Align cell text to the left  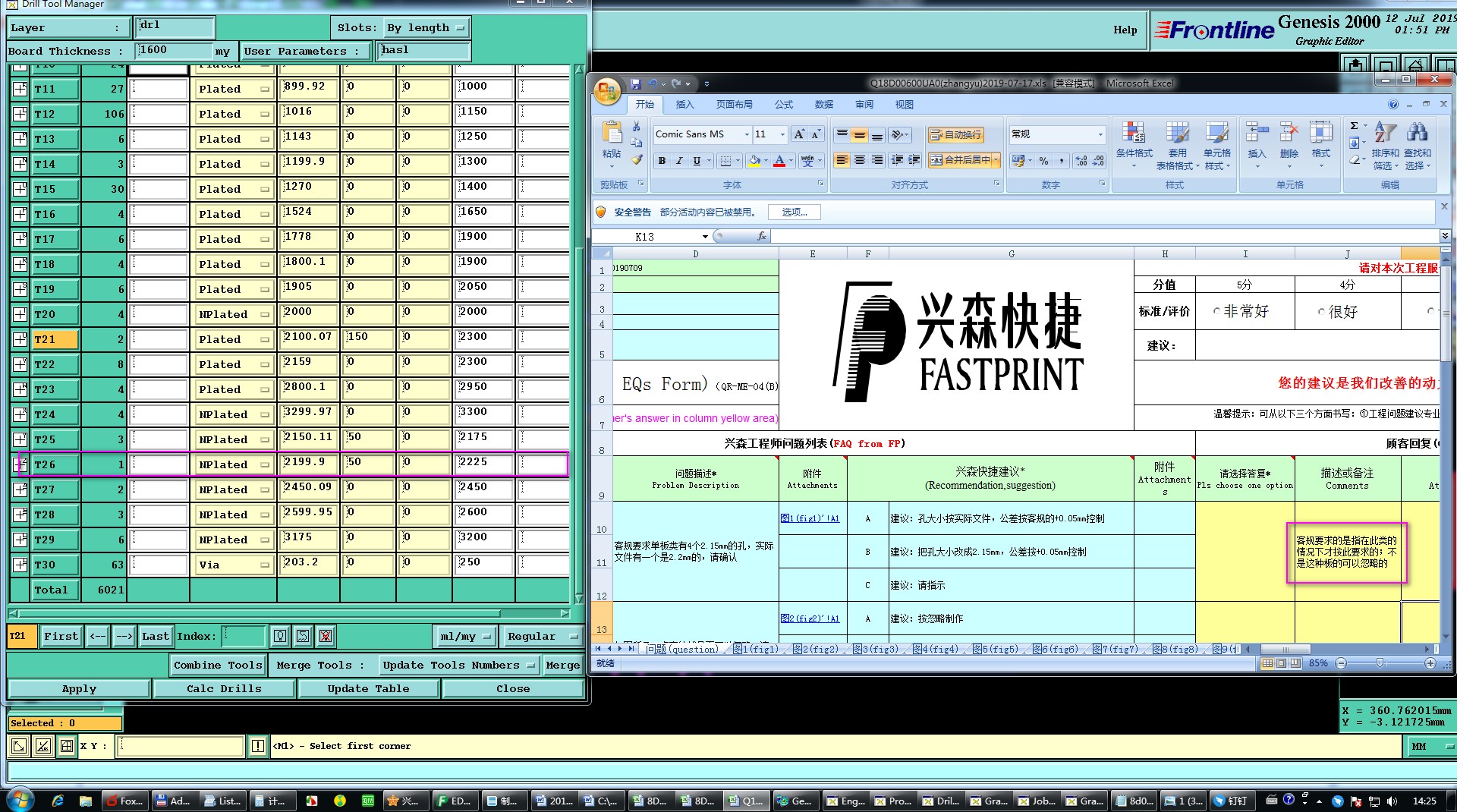tap(842, 160)
